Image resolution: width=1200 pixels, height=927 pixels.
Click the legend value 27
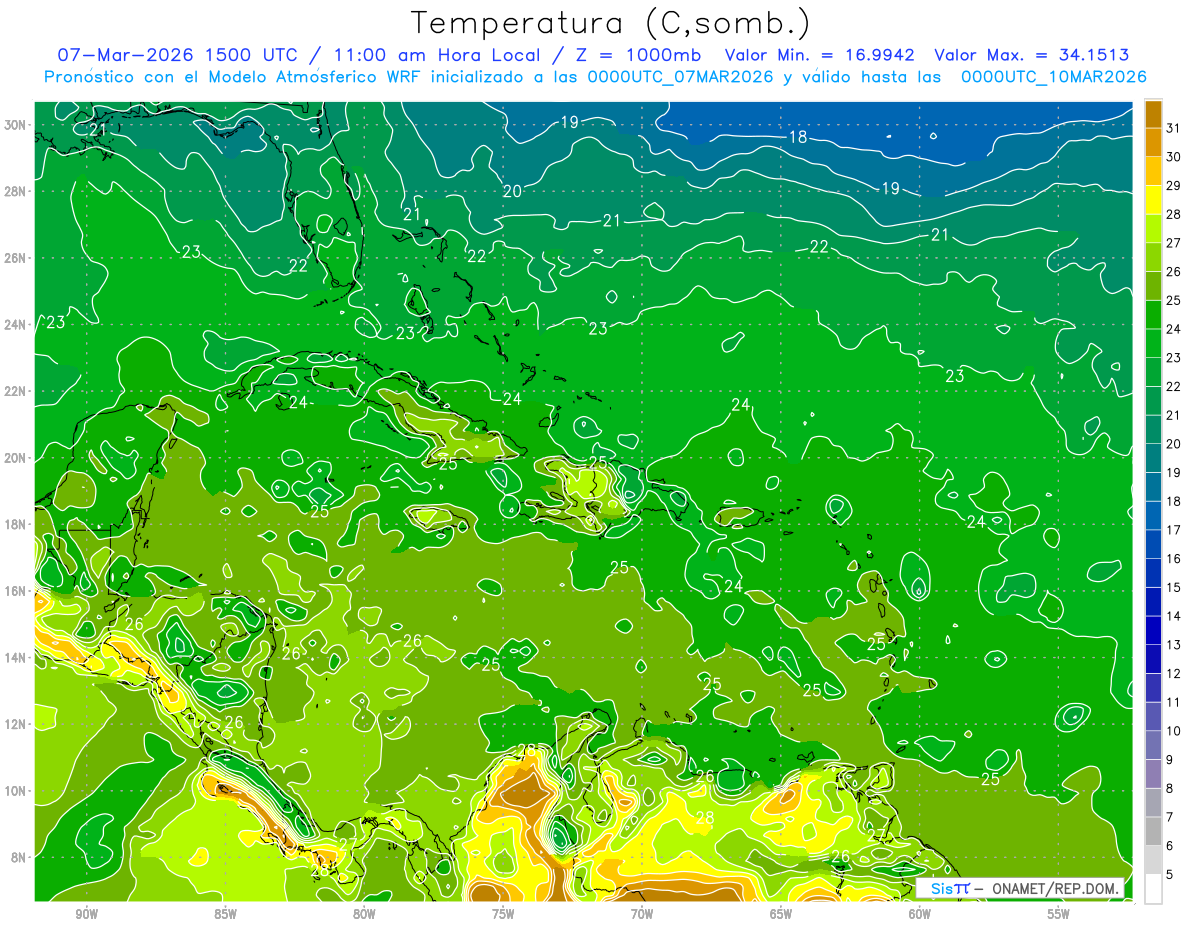point(1175,243)
